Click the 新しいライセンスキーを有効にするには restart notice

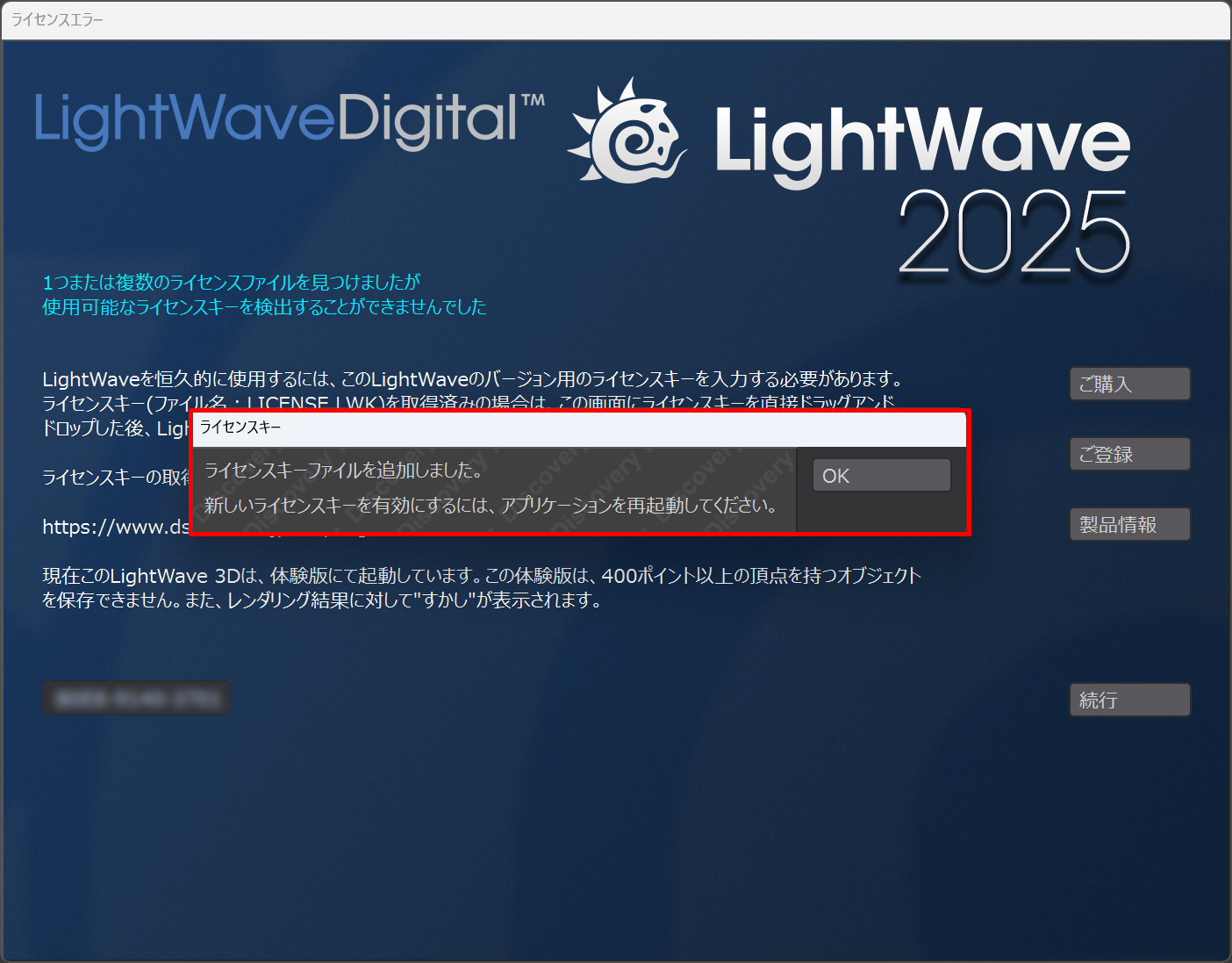pyautogui.click(x=491, y=506)
